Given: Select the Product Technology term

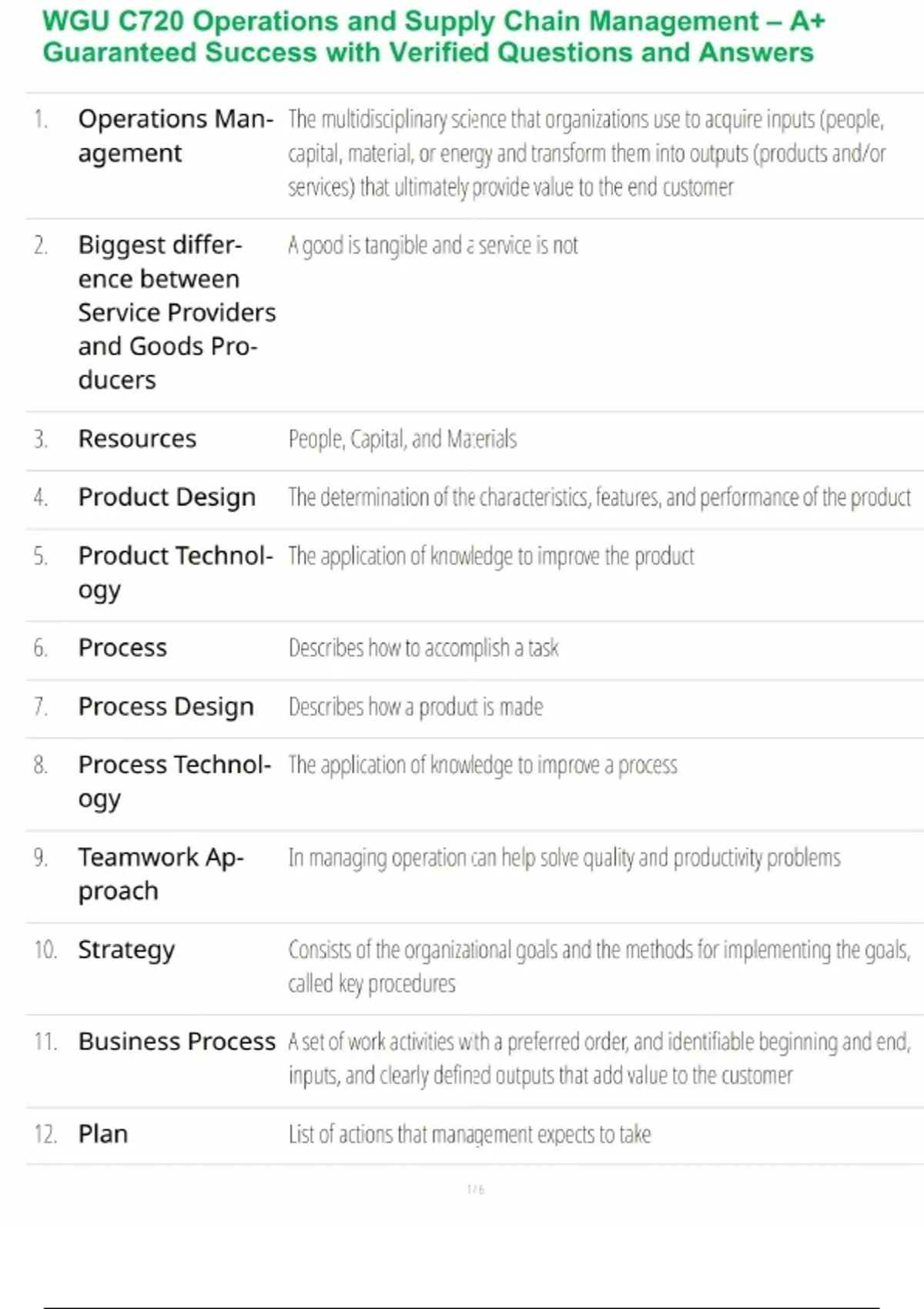Looking at the screenshot, I should [175, 572].
